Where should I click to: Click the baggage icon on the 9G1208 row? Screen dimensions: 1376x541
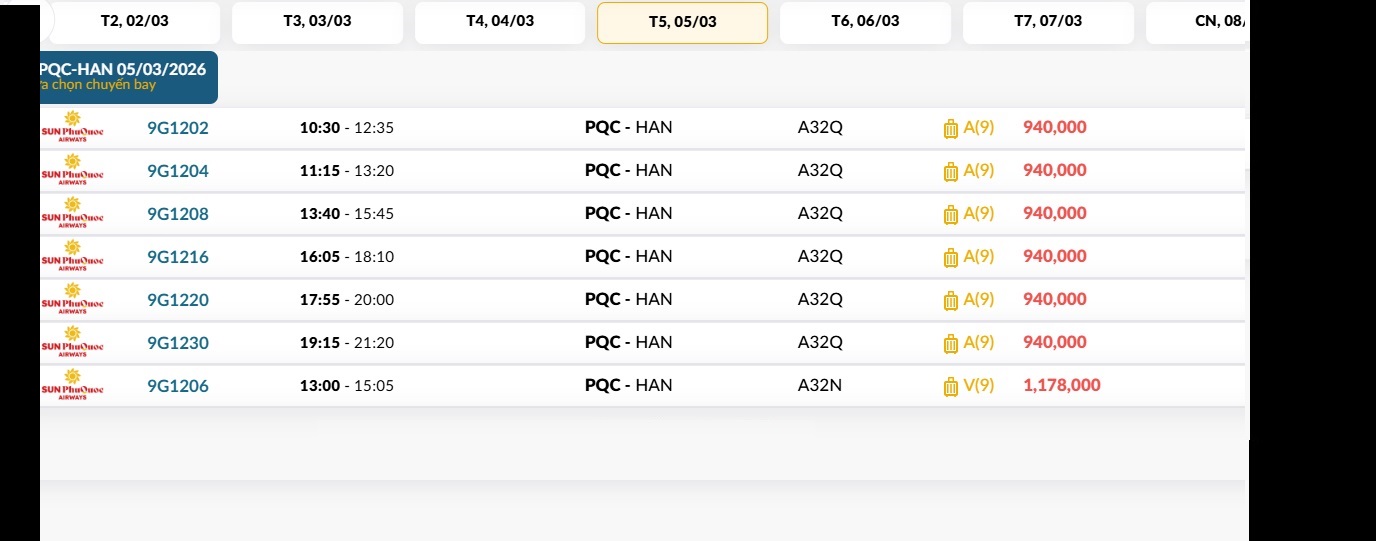(x=951, y=215)
